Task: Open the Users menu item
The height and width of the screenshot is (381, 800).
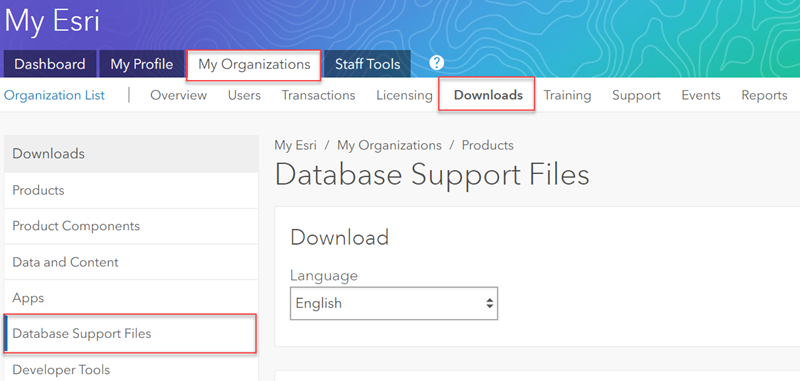Action: coord(244,95)
